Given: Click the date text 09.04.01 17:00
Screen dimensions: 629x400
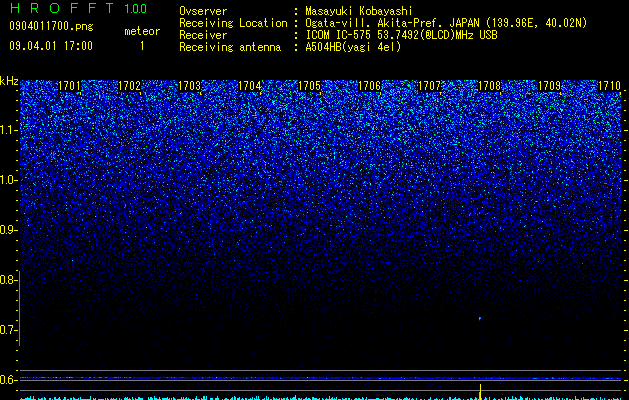Looking at the screenshot, I should pyautogui.click(x=51, y=46).
